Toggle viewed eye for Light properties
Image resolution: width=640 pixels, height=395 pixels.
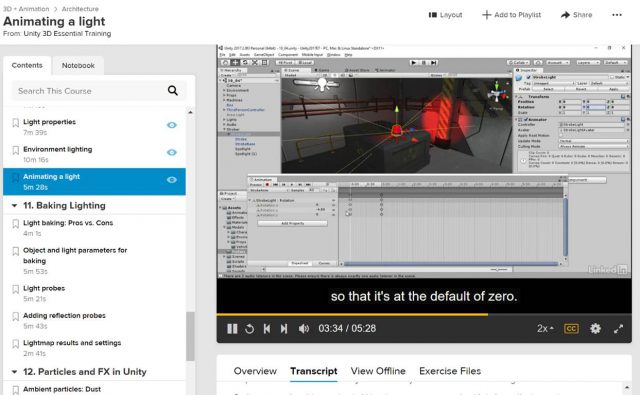click(x=172, y=125)
